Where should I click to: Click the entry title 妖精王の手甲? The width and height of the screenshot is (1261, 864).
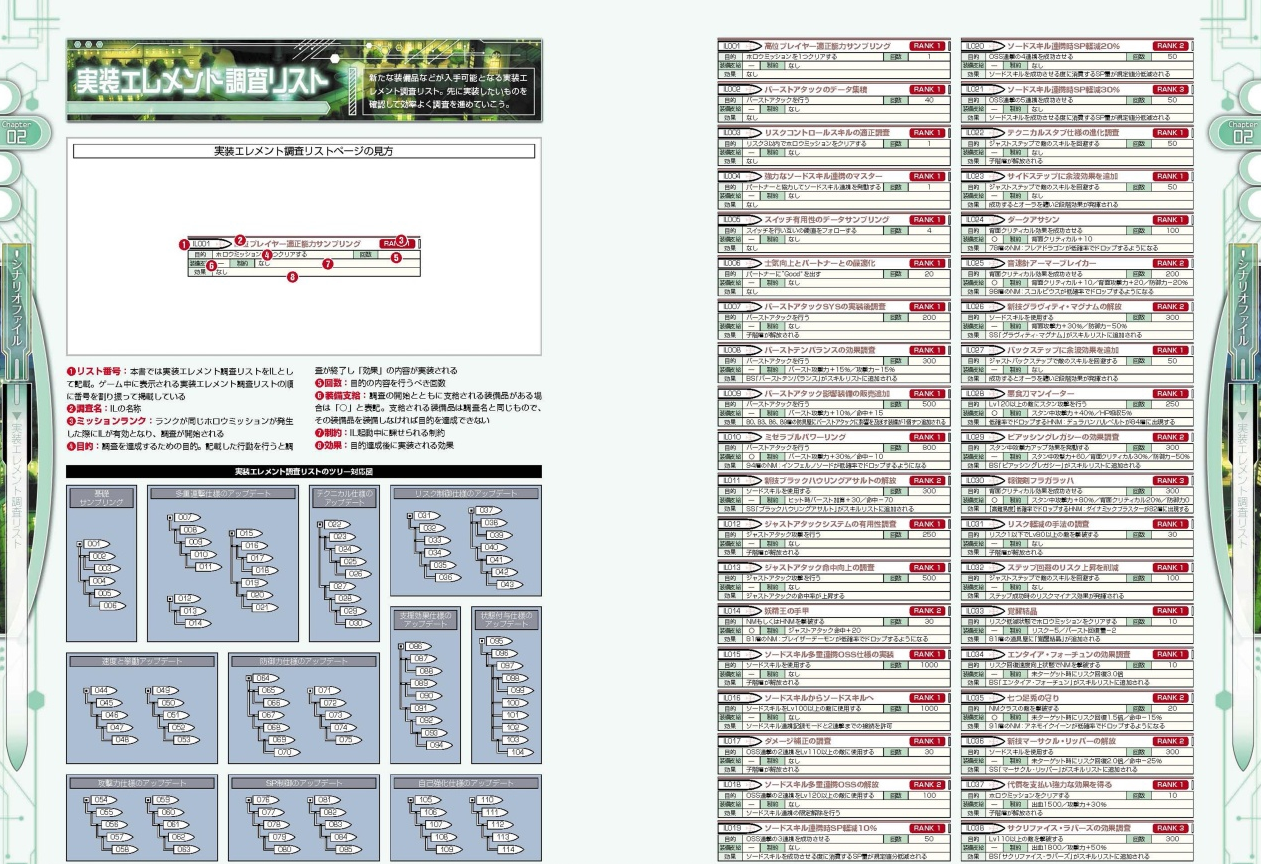tap(789, 610)
